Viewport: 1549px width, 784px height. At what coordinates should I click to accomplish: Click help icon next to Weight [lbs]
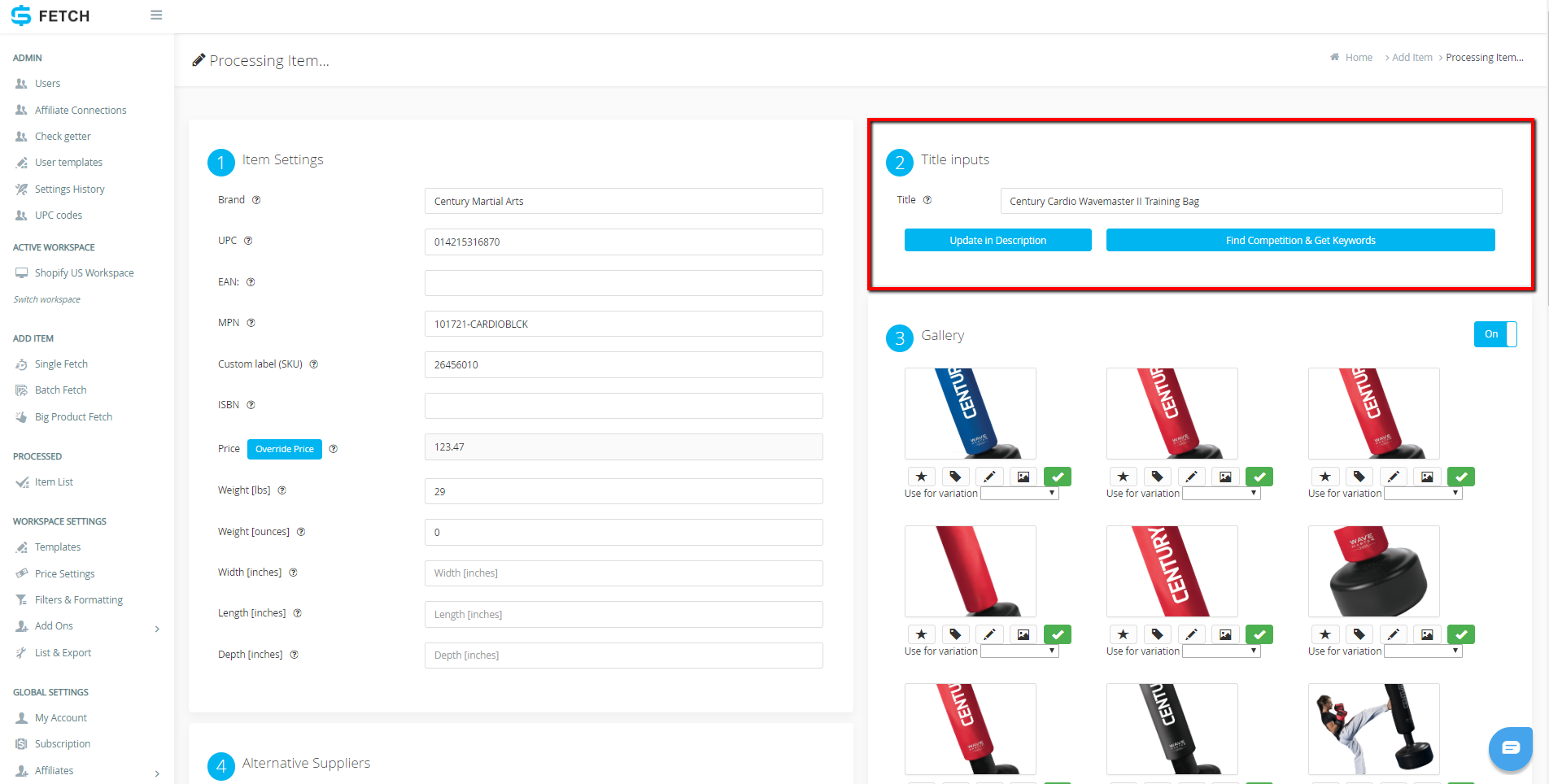pyautogui.click(x=281, y=490)
